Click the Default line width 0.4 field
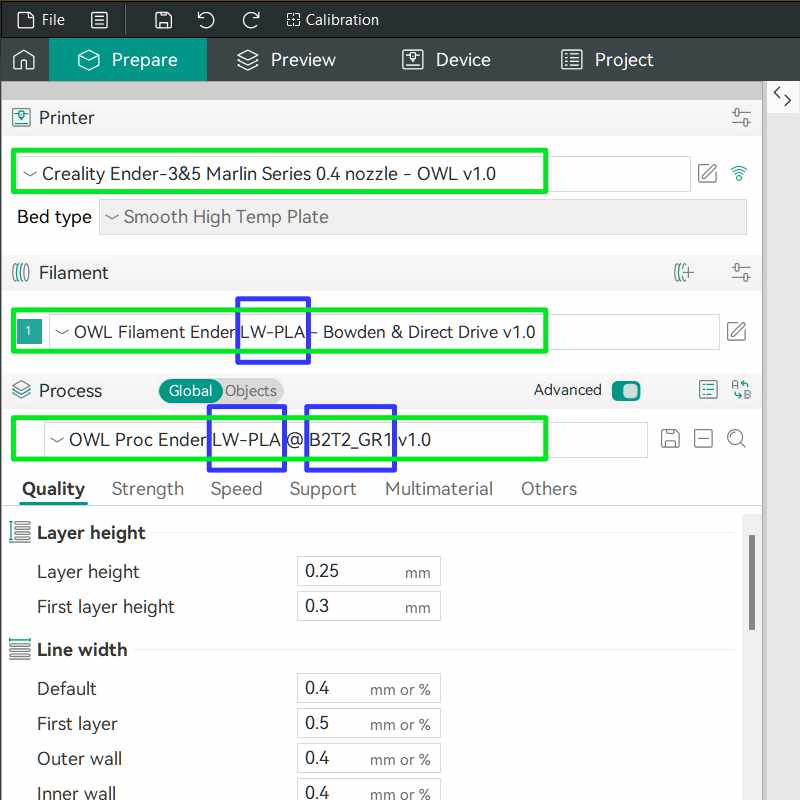The height and width of the screenshot is (800, 800). click(369, 688)
